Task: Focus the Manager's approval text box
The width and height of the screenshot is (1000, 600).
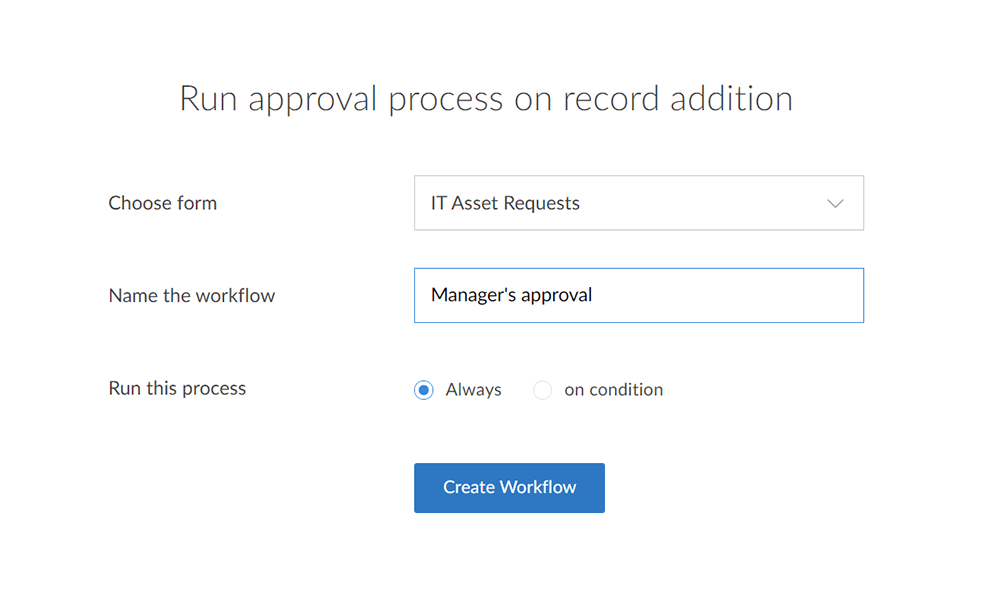Action: [x=639, y=295]
